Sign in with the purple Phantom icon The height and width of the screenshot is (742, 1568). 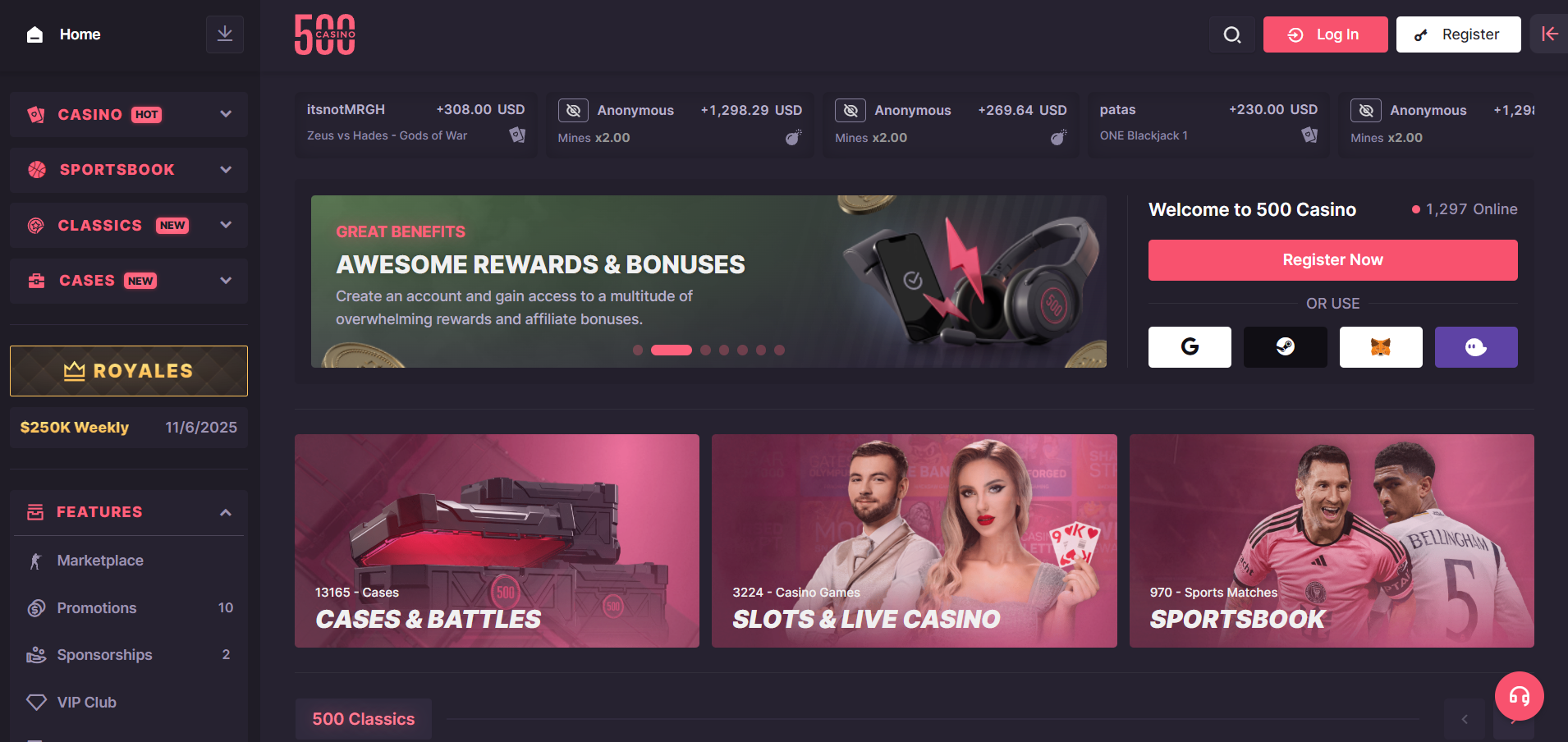1476,347
